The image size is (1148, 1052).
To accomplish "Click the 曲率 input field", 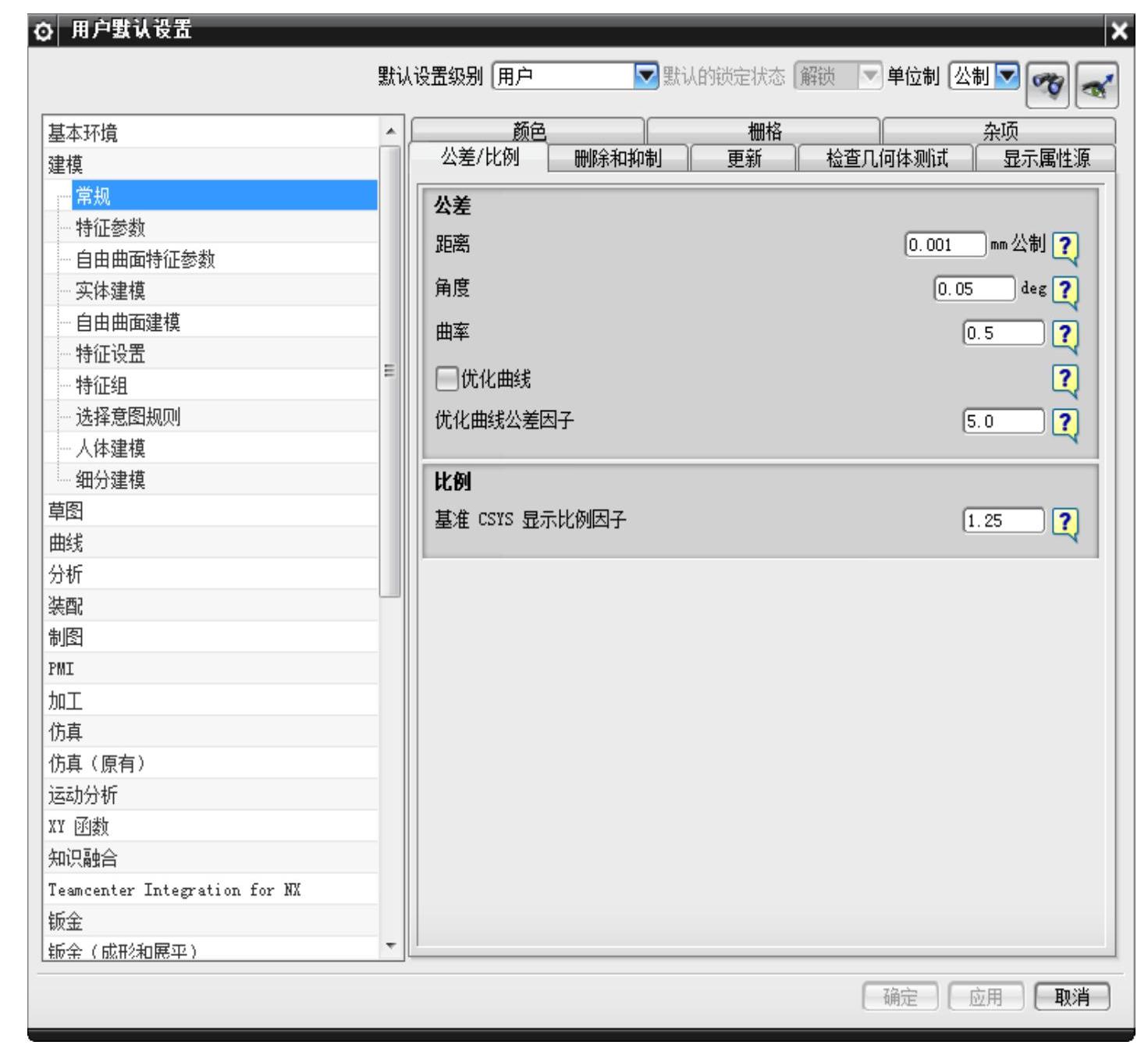I will 1004,333.
